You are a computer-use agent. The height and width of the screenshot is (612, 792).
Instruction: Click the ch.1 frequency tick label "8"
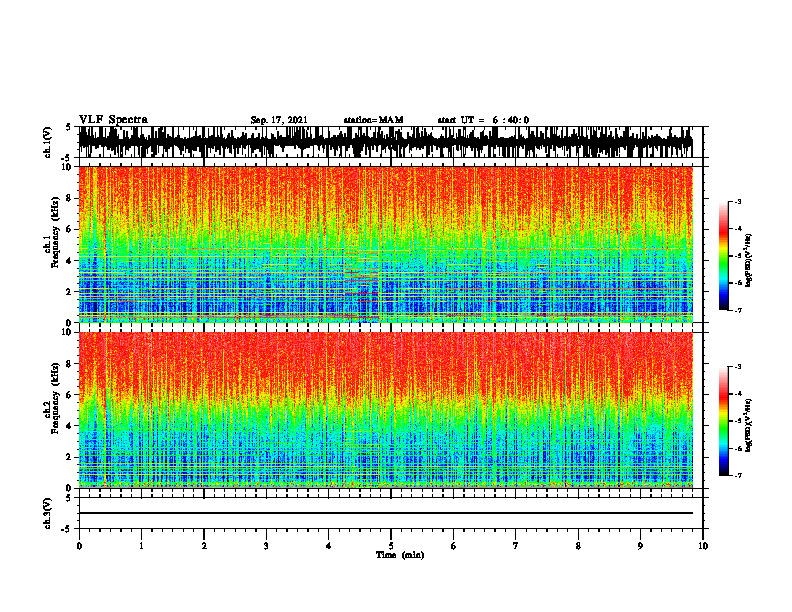point(70,198)
